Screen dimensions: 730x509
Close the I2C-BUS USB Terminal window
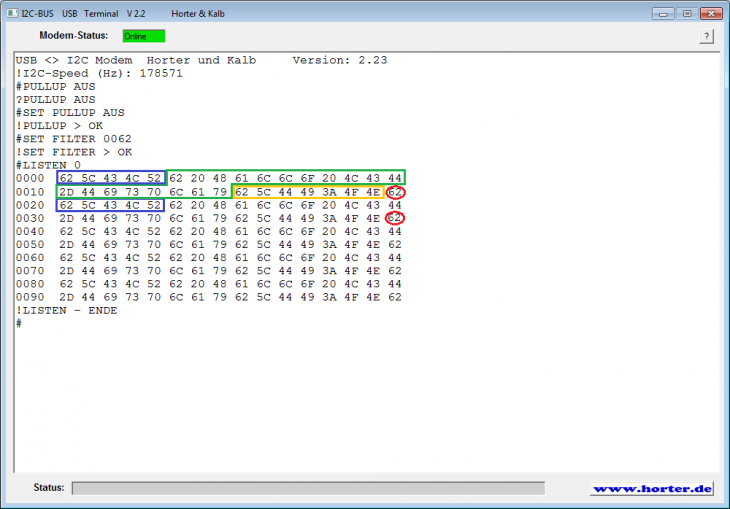(709, 14)
